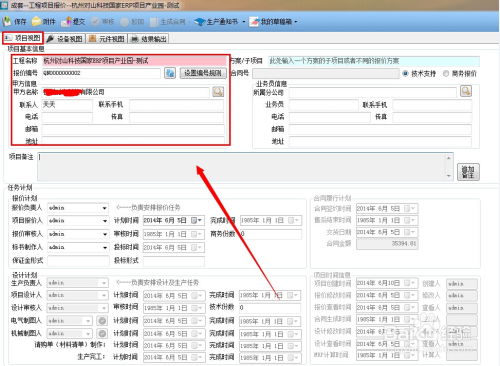Open the 生产通知书 dropdown arrow

click(244, 22)
